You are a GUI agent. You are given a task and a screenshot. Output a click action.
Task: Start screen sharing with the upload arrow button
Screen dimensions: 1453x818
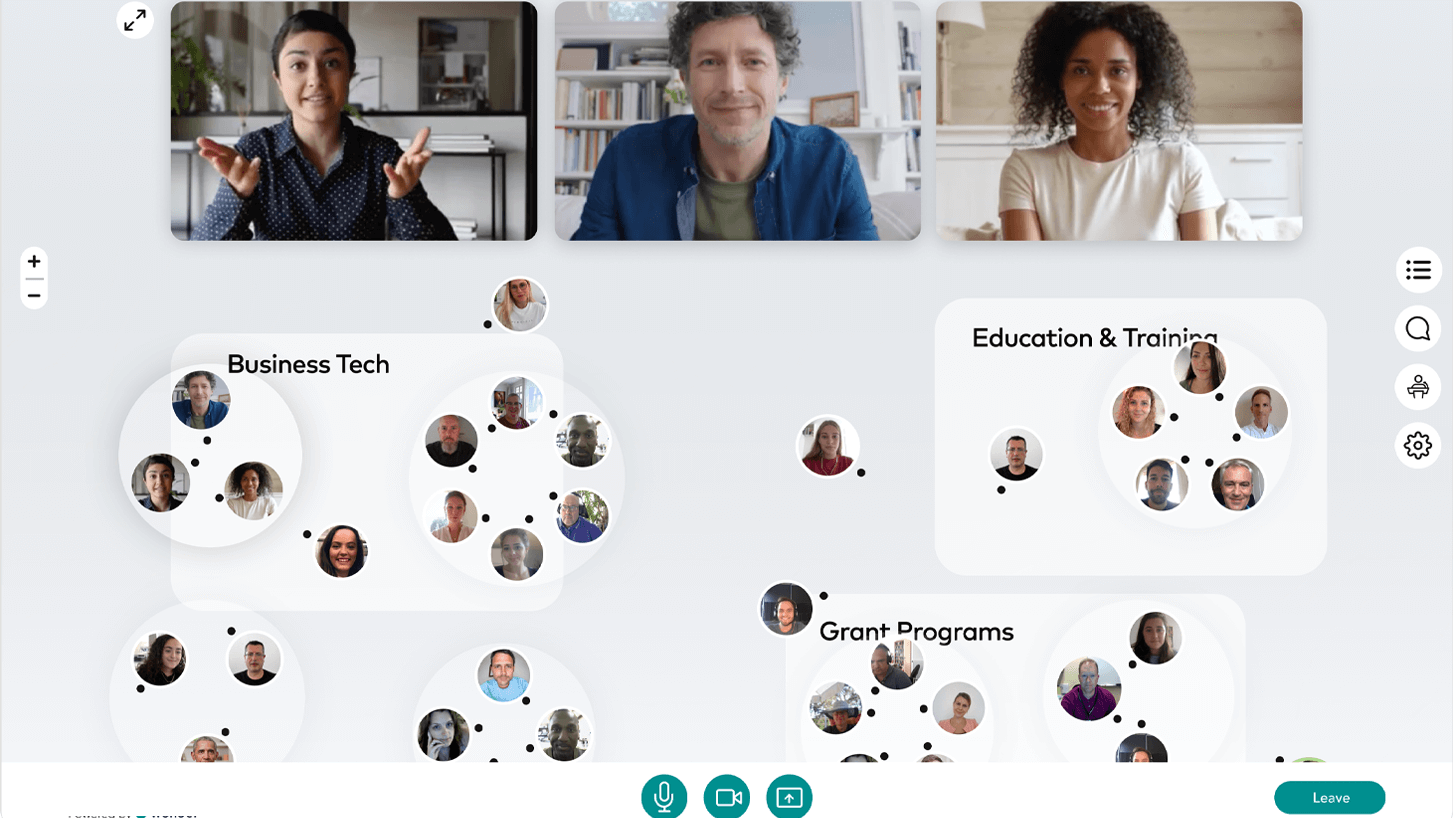(x=789, y=797)
